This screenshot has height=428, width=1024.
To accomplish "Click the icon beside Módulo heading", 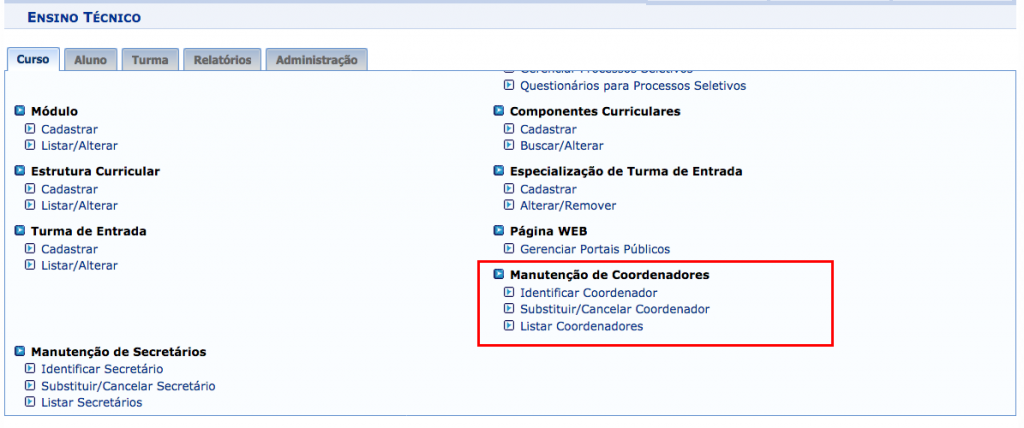I will (x=20, y=111).
